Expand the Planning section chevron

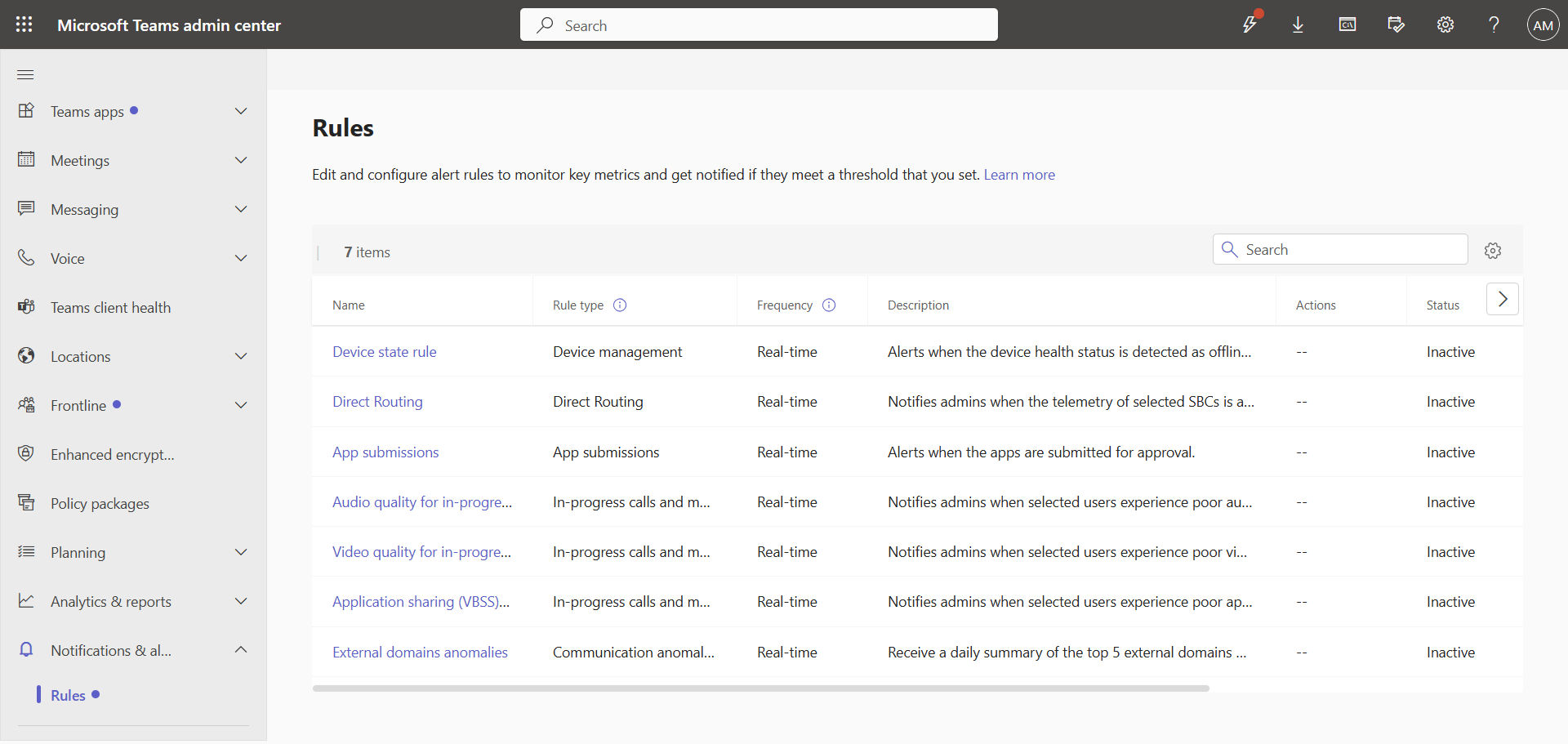point(241,552)
